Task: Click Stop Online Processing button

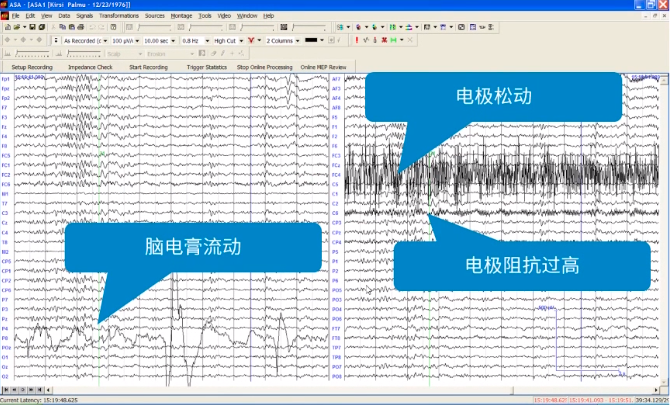Action: pyautogui.click(x=264, y=67)
